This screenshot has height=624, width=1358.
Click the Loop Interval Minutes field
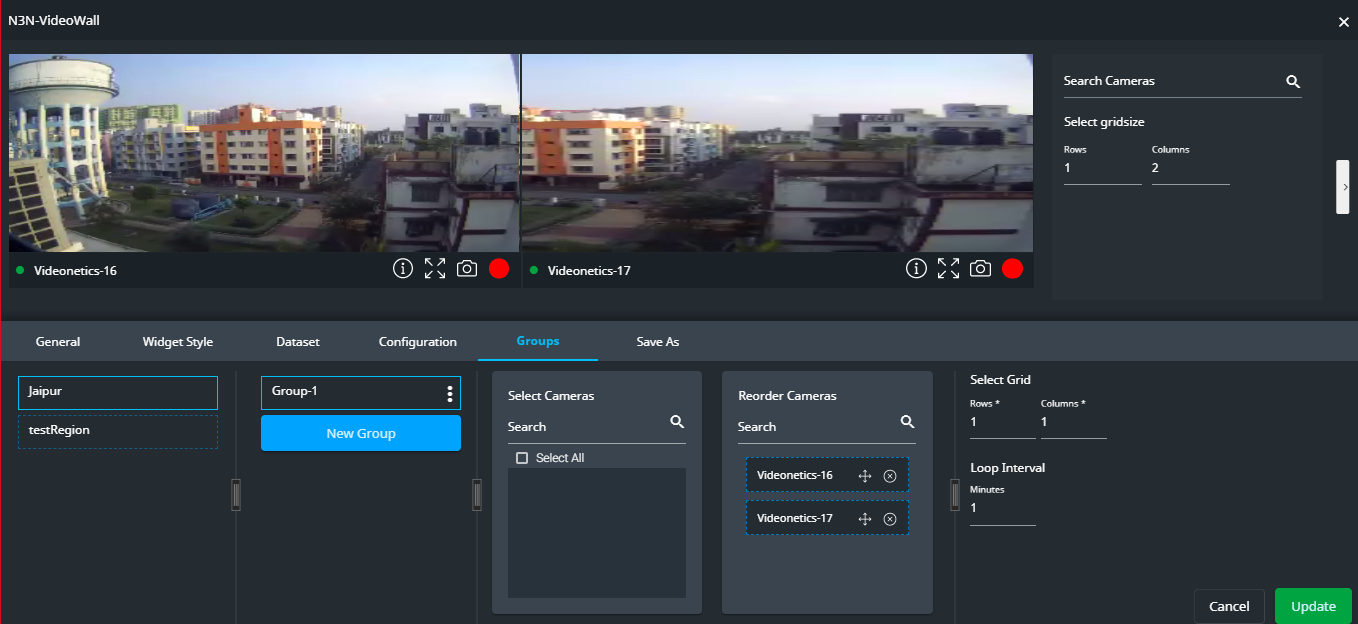[x=1003, y=509]
